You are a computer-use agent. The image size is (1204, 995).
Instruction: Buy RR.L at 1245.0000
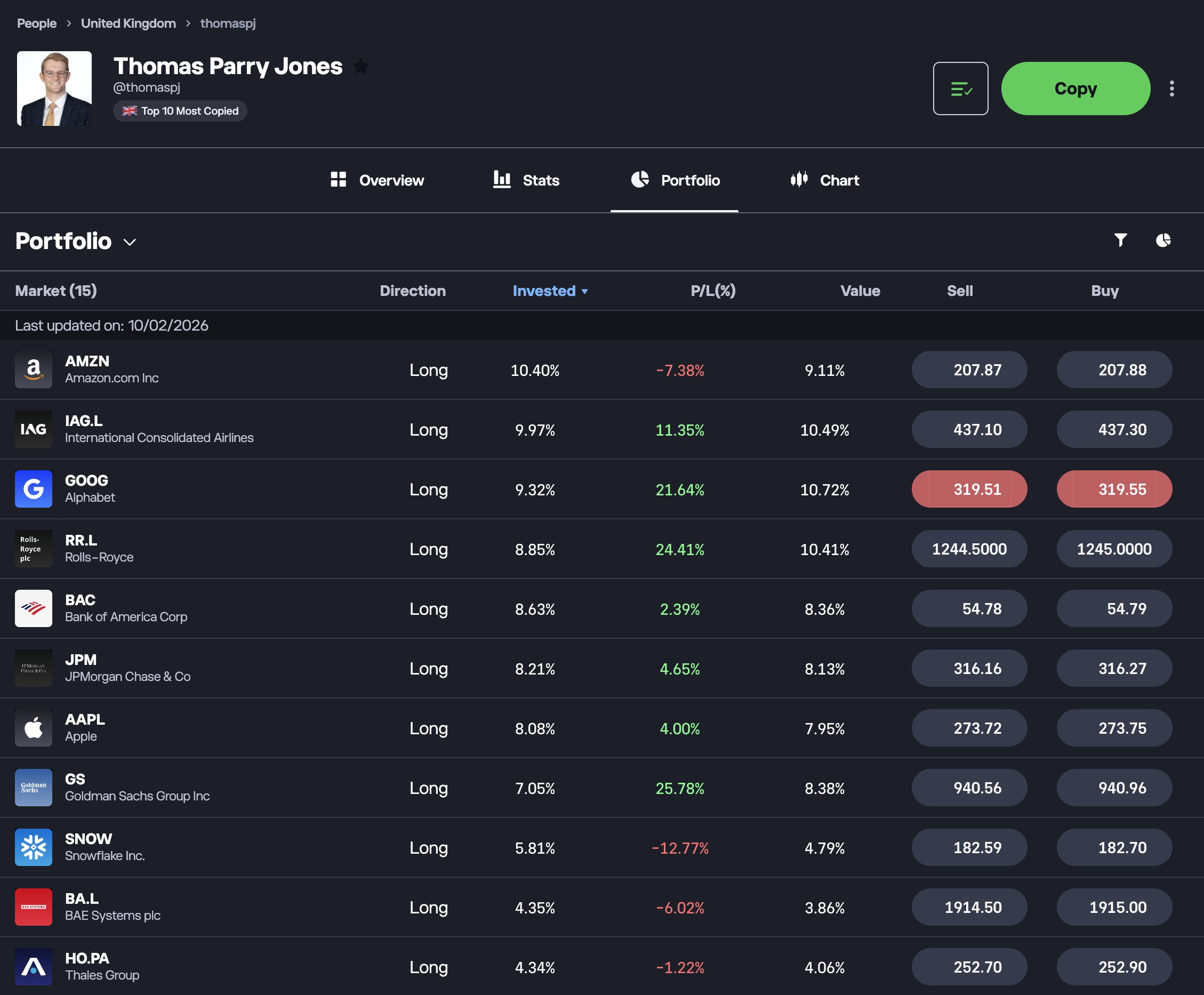1114,549
